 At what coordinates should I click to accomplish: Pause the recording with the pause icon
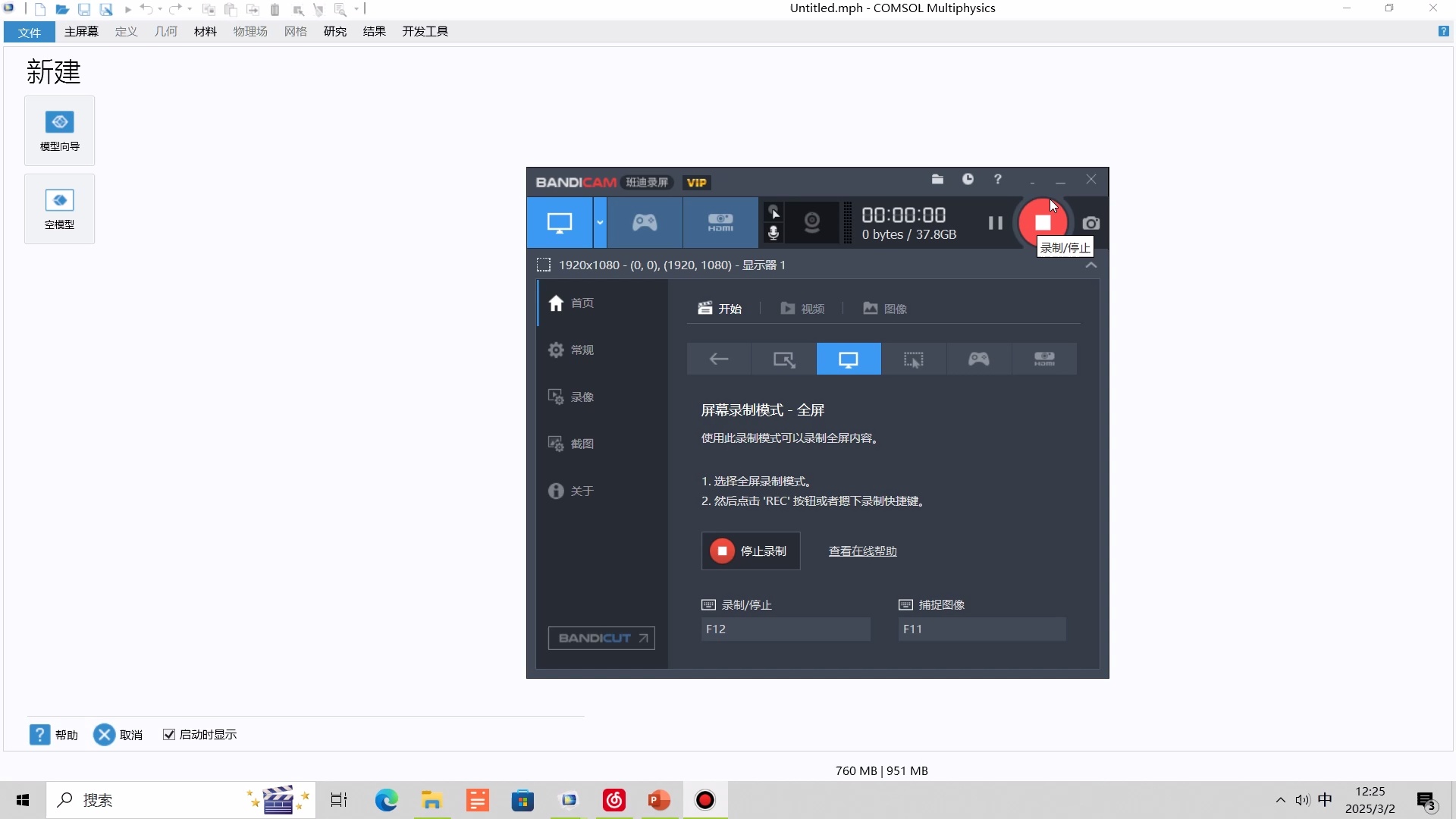point(995,222)
